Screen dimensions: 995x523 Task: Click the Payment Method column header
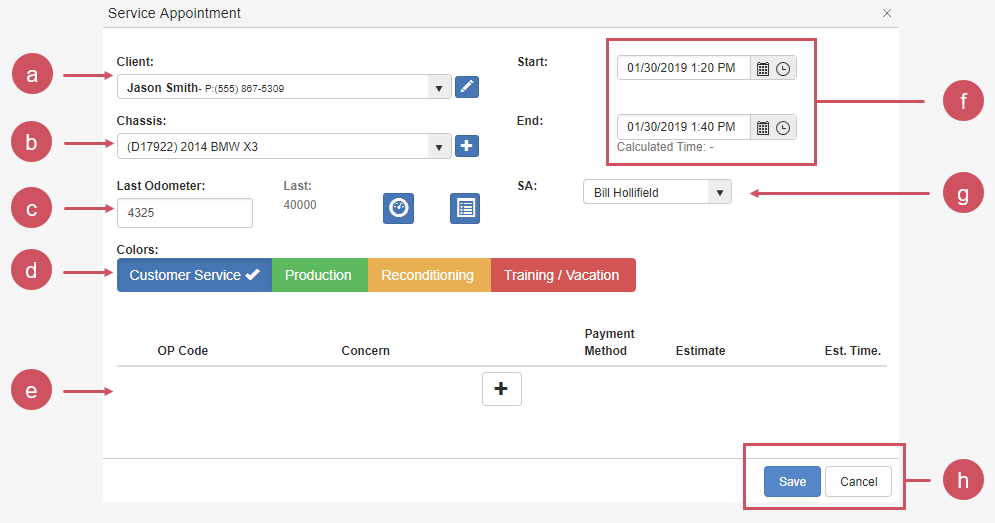[609, 342]
